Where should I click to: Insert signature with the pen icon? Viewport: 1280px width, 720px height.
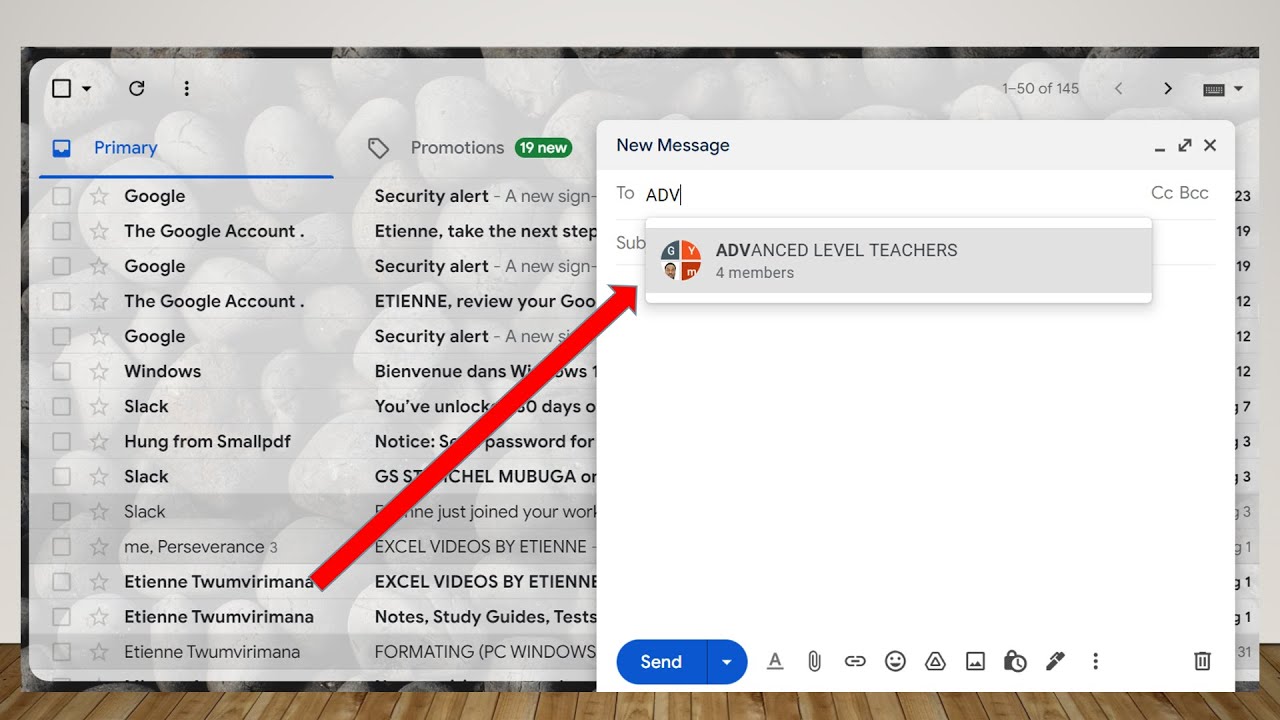1055,661
